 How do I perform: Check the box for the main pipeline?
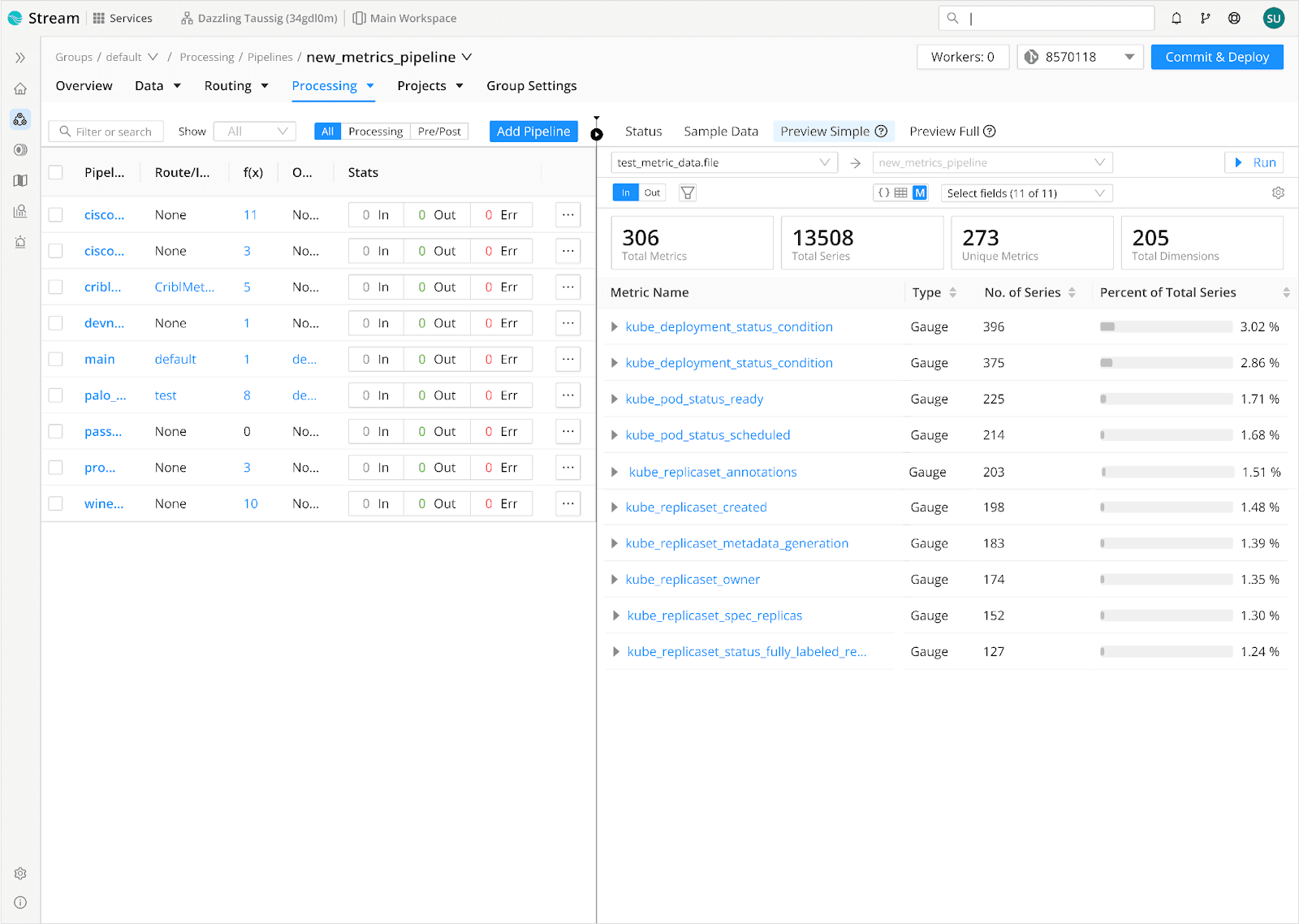click(55, 359)
